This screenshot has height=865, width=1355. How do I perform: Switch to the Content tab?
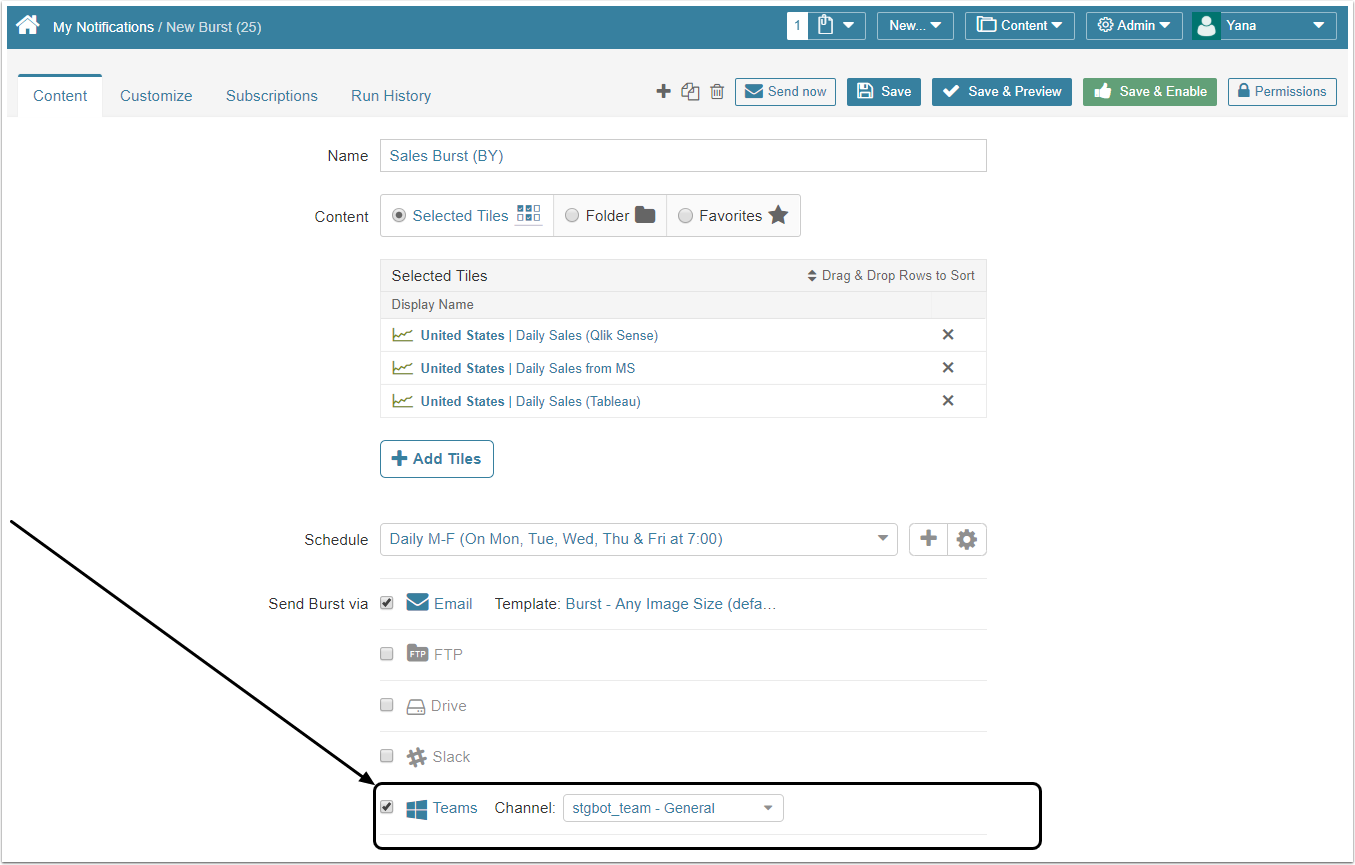pos(60,96)
